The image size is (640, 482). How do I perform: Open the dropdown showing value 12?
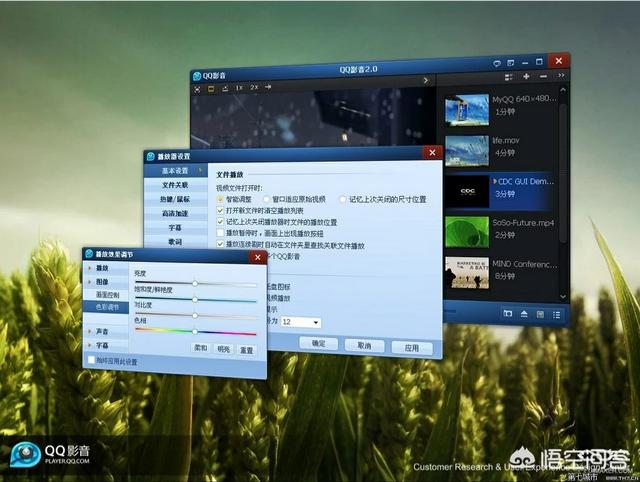pos(301,322)
